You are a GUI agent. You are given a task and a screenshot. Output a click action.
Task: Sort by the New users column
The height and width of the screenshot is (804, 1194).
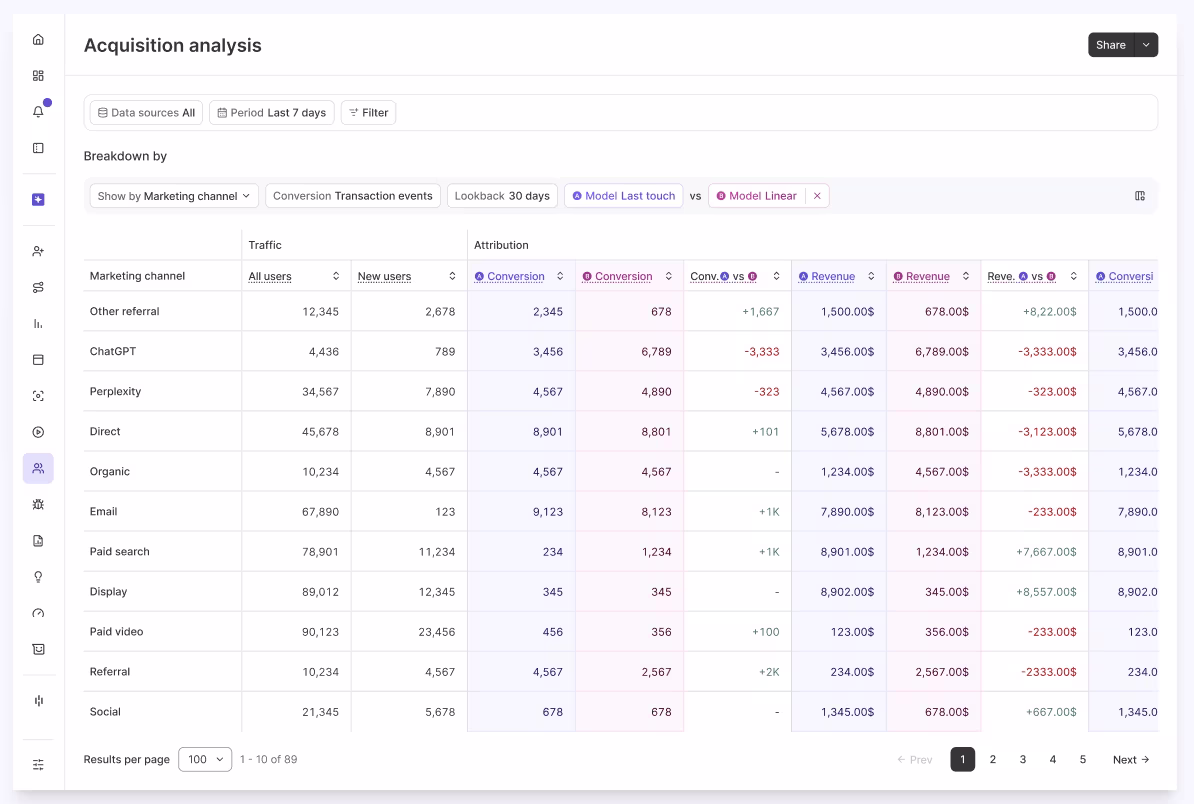[x=452, y=276]
